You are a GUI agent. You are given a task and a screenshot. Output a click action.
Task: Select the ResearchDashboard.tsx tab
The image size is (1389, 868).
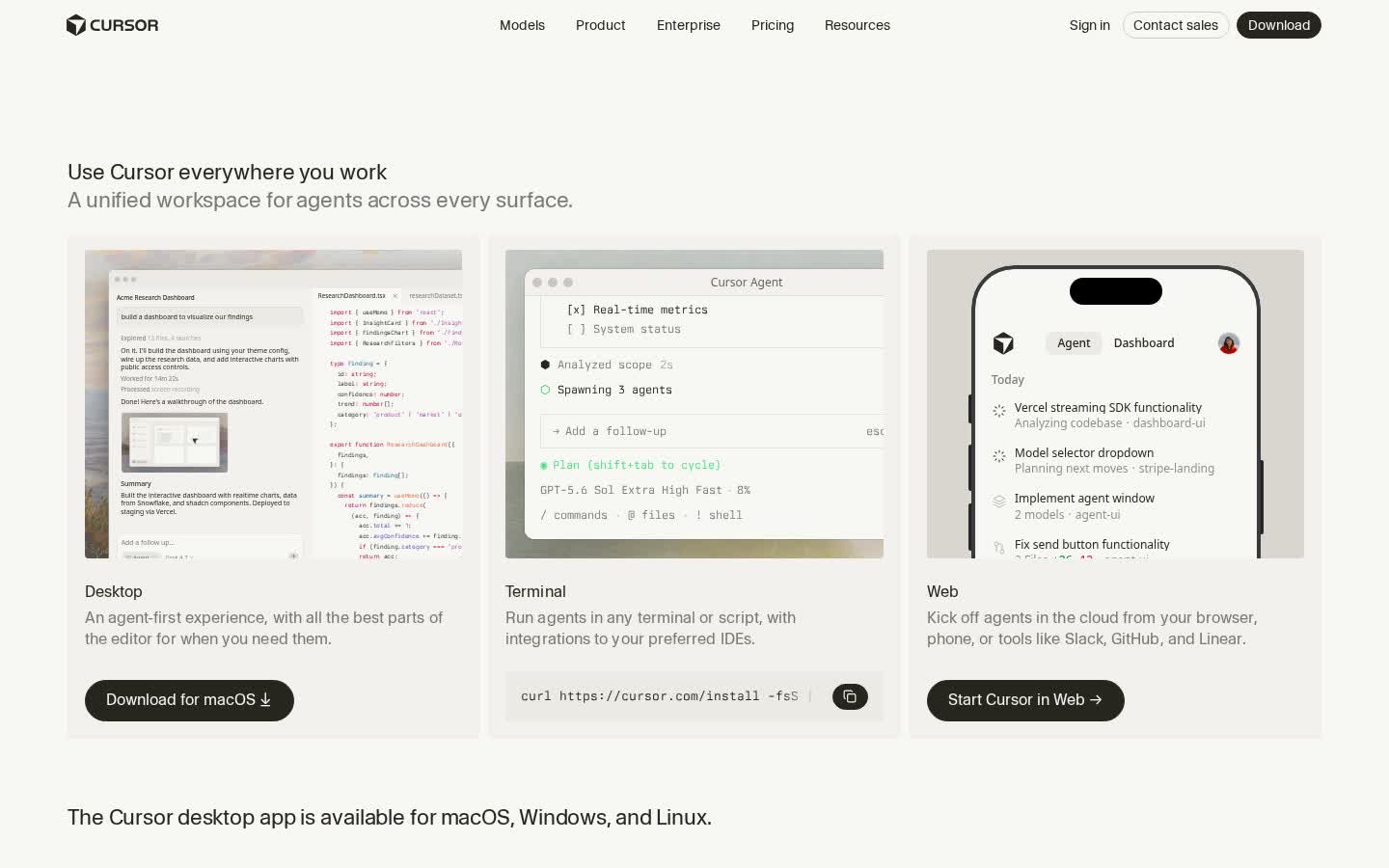click(352, 296)
